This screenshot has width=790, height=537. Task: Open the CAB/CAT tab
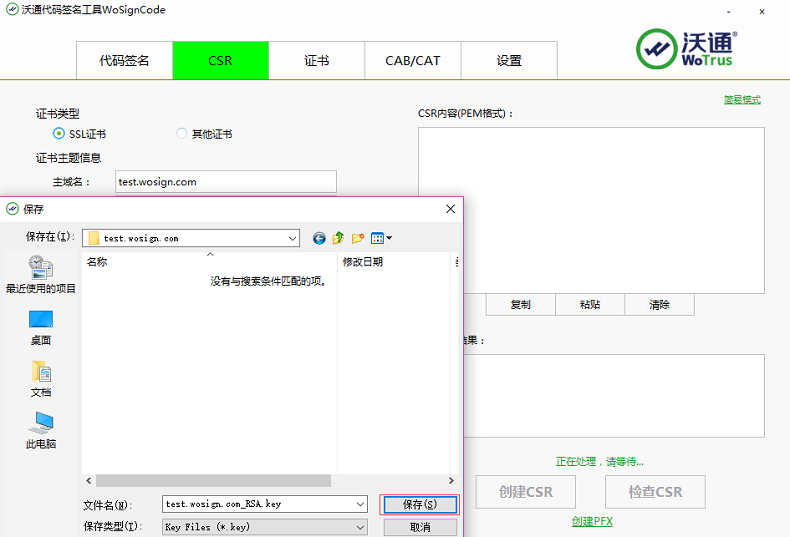(413, 61)
